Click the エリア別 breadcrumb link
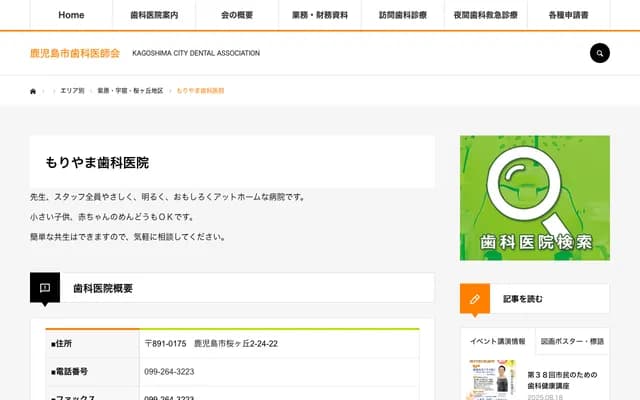 [x=72, y=91]
